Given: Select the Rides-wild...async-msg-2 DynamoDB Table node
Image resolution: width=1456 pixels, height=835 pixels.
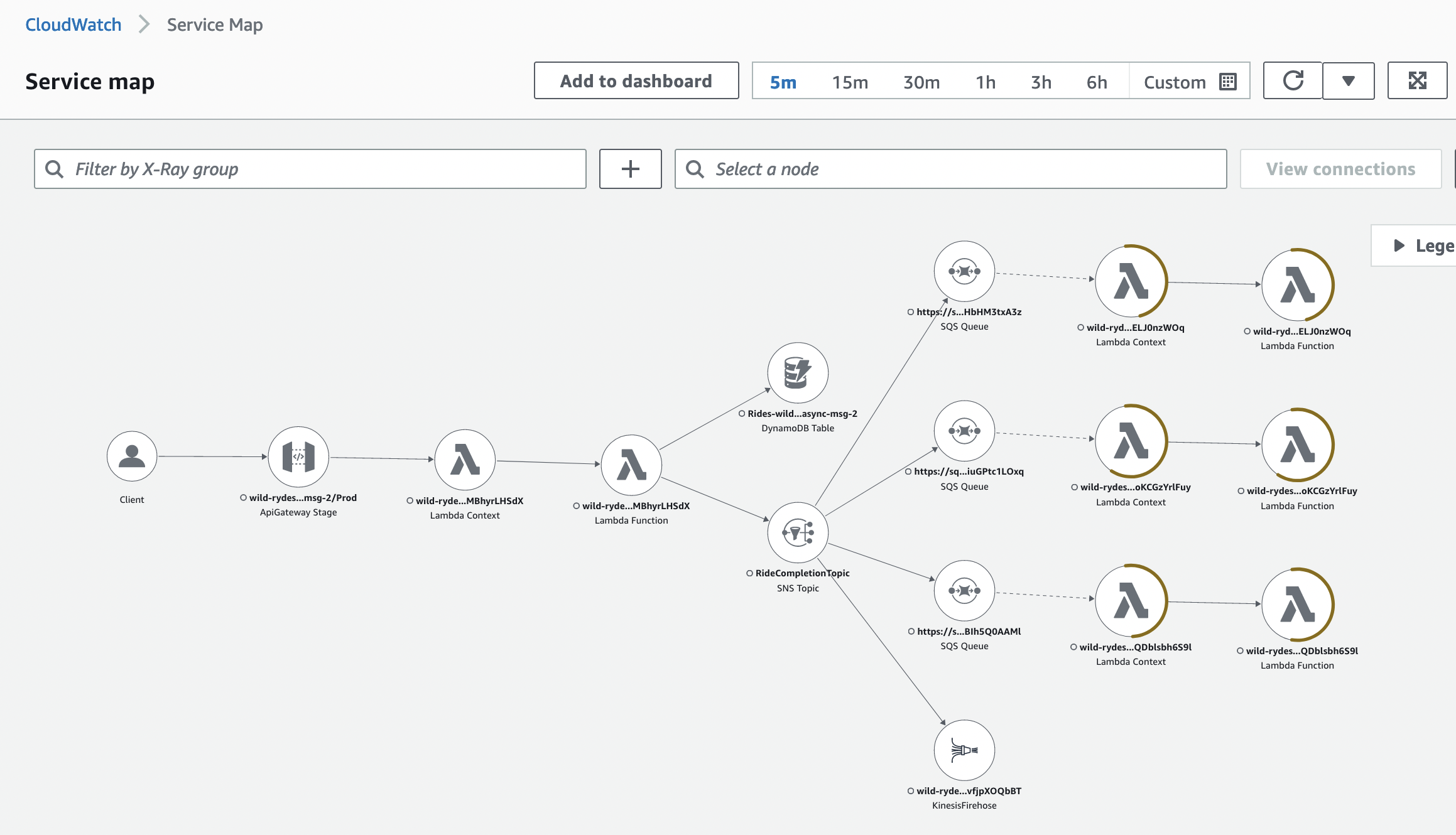Looking at the screenshot, I should 798,373.
